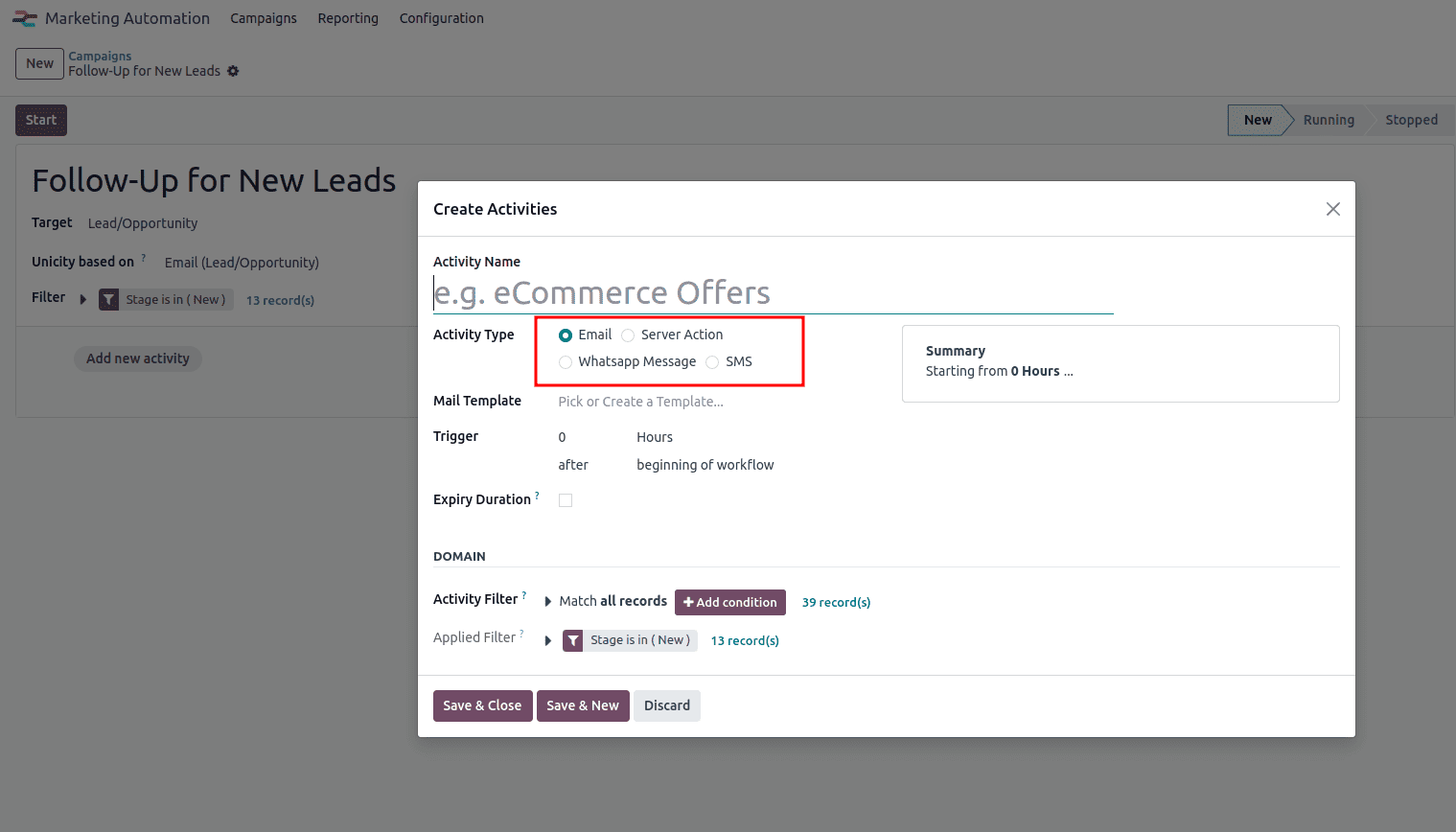Enable the Expiry Duration checkbox
This screenshot has width=1456, height=832.
pyautogui.click(x=566, y=500)
